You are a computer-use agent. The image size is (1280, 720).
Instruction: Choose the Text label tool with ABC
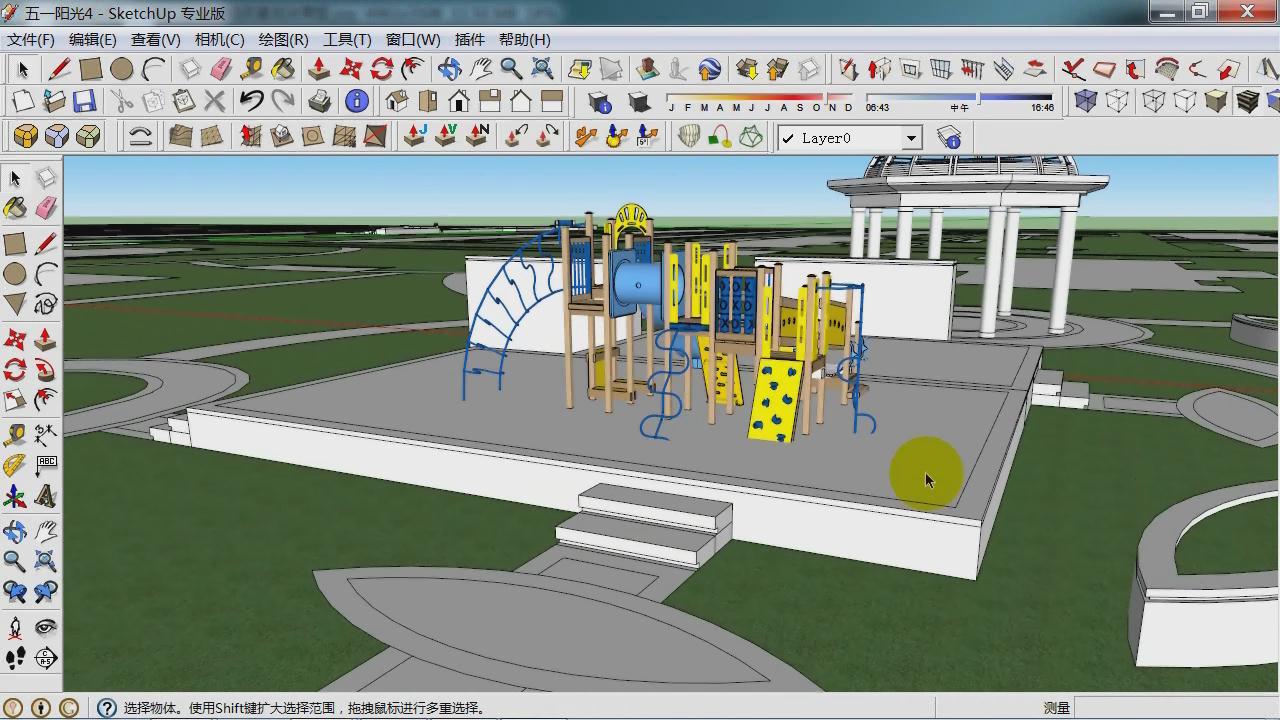click(45, 466)
